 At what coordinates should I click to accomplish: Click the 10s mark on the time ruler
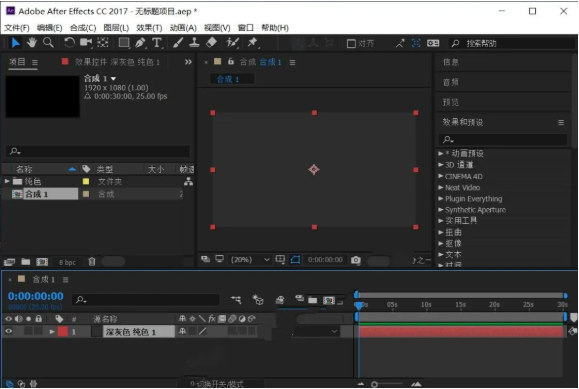(426, 305)
